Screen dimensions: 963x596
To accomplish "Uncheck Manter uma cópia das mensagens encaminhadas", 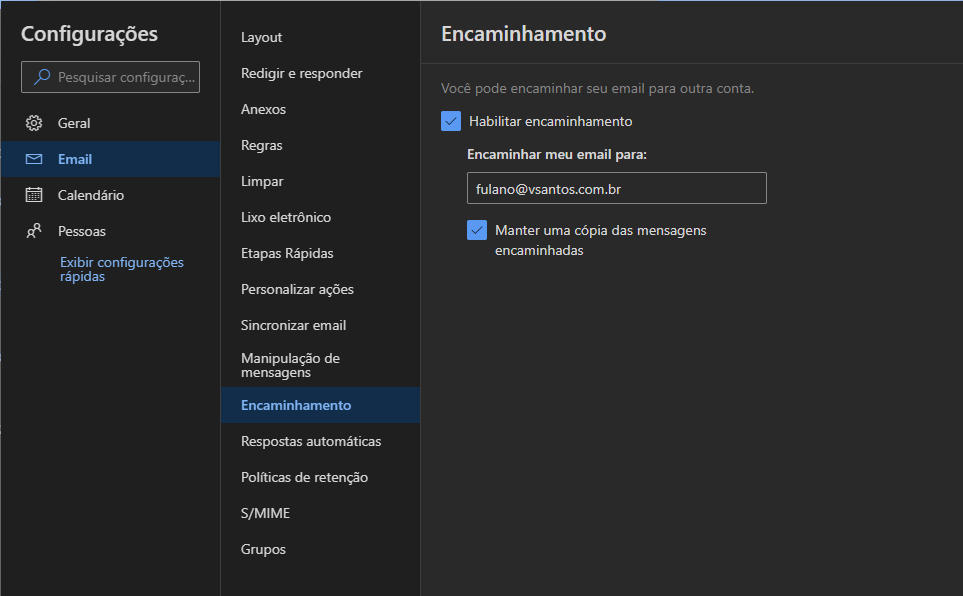I will [477, 230].
